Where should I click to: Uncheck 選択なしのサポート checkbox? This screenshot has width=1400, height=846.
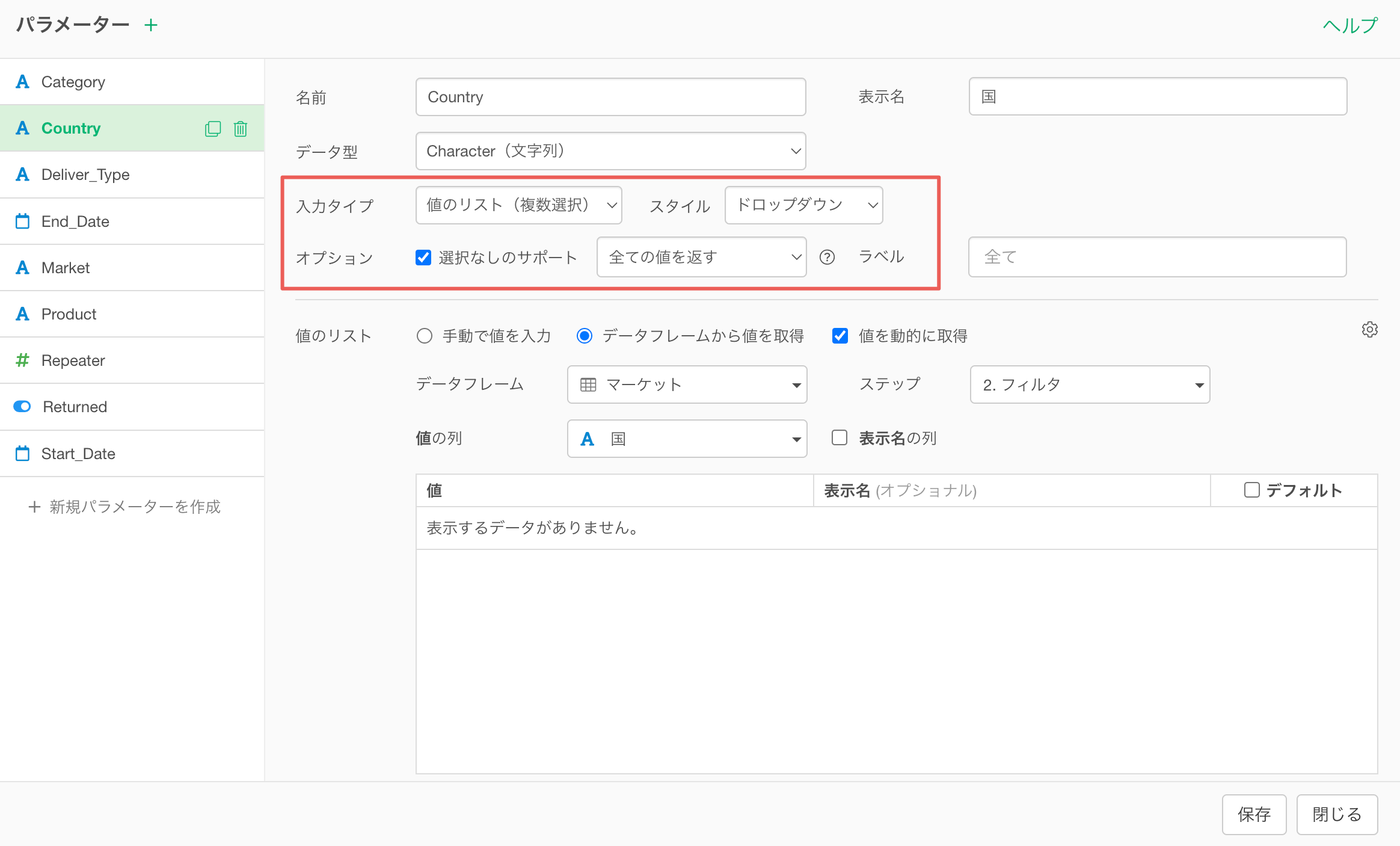[423, 258]
